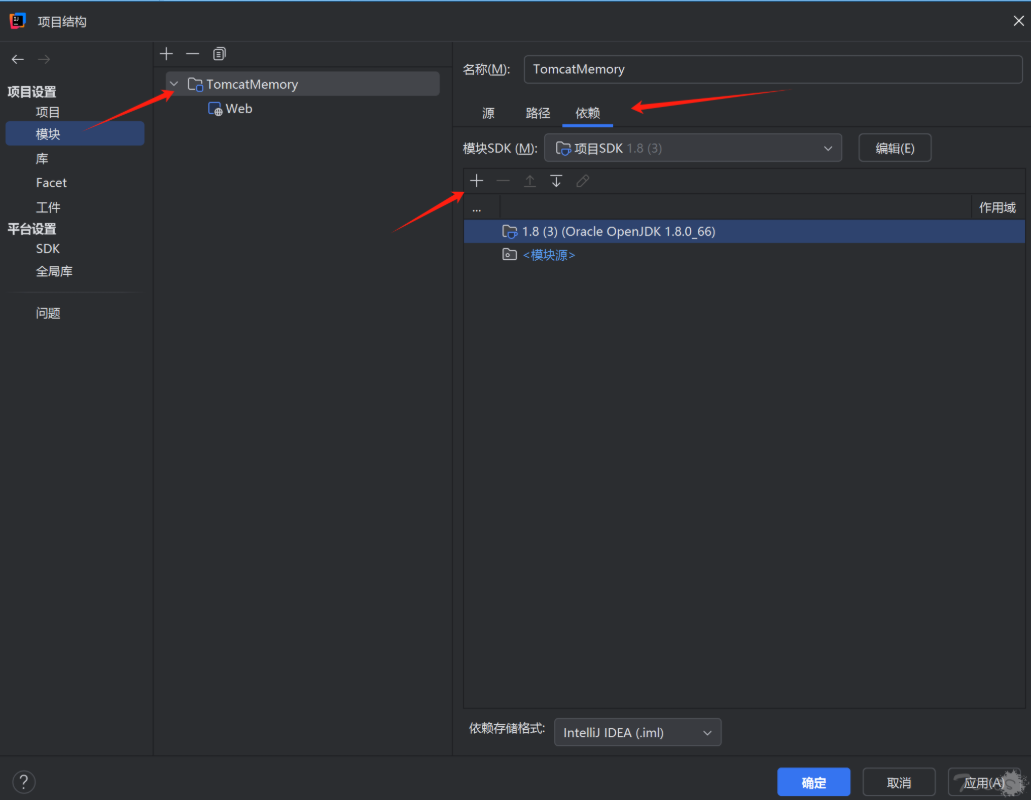The height and width of the screenshot is (800, 1031).
Task: Click the 作用域 column header
Action: (x=997, y=208)
